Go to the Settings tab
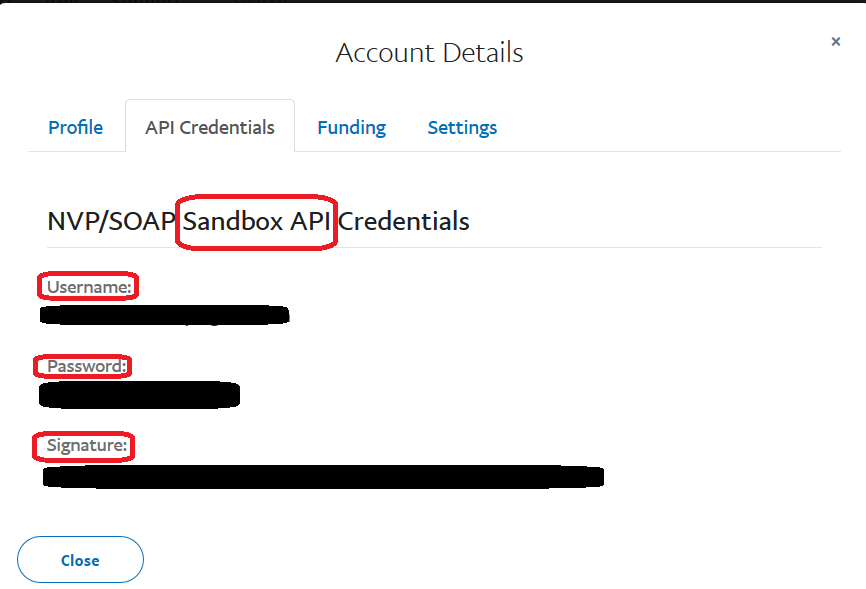This screenshot has height=589, width=866. (x=462, y=127)
